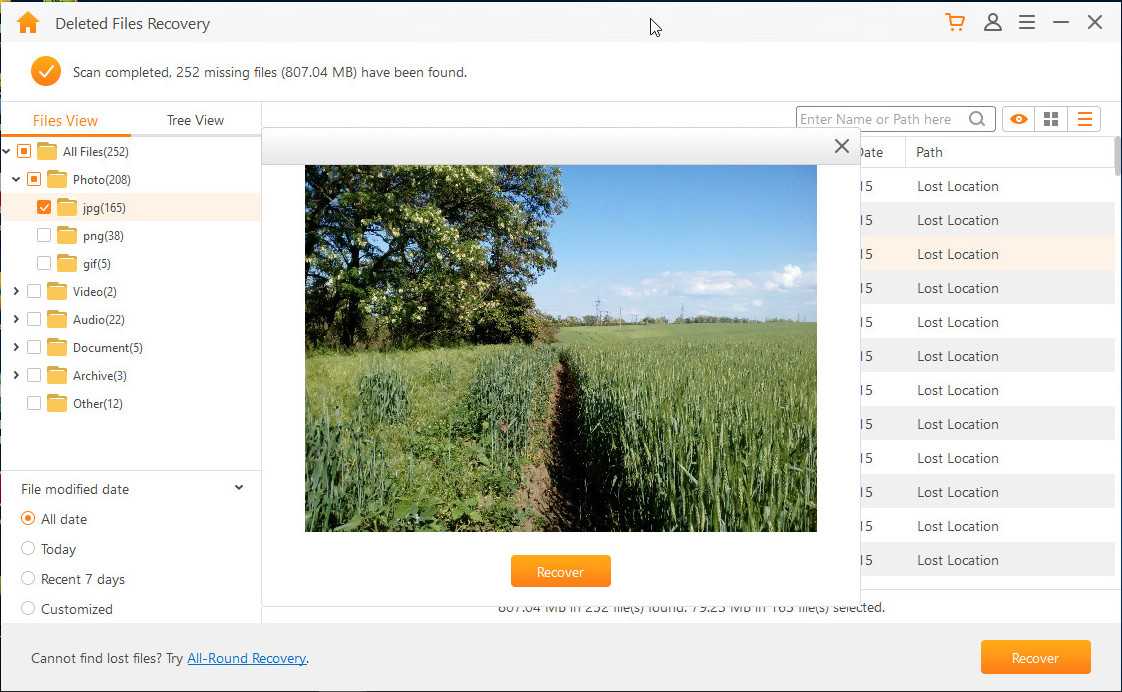Open the shopping cart icon
Screen dimensions: 1122x692
pos(955,22)
